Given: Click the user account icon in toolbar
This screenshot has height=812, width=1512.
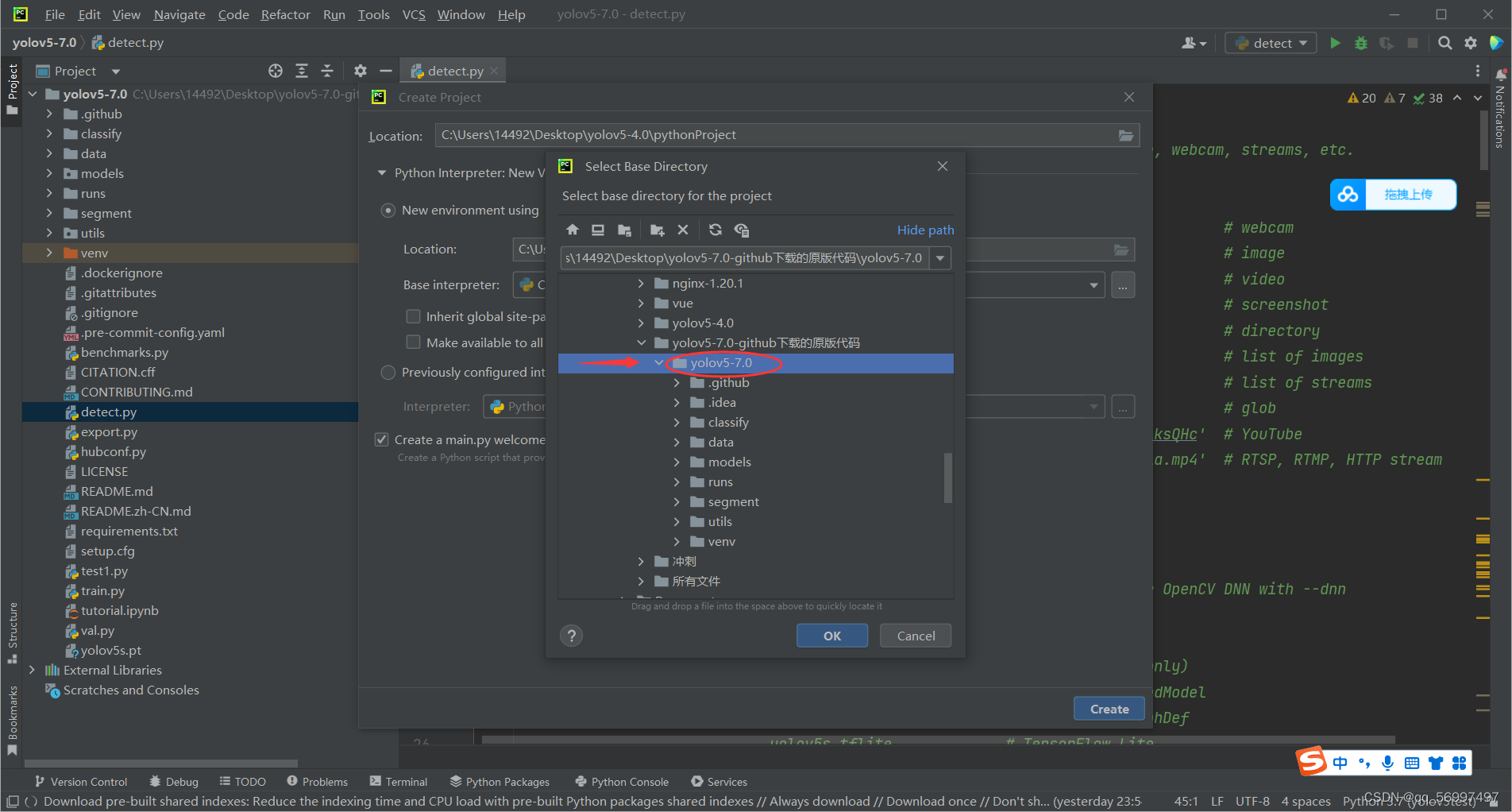Looking at the screenshot, I should pyautogui.click(x=1194, y=43).
